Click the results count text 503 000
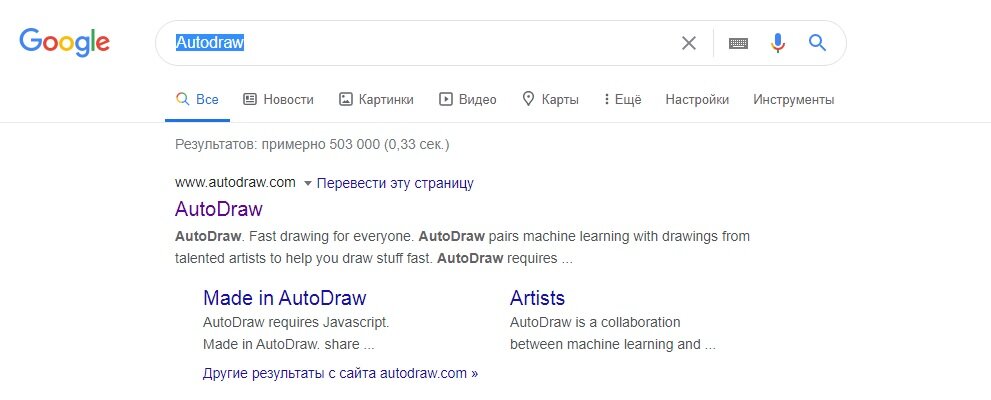 click(354, 145)
